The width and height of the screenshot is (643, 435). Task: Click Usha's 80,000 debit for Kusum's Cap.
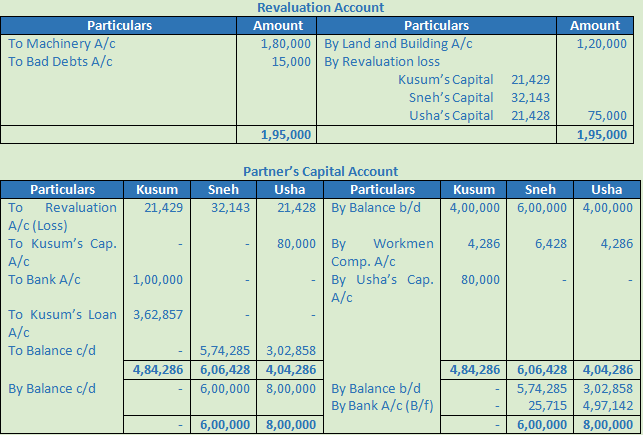(x=296, y=244)
